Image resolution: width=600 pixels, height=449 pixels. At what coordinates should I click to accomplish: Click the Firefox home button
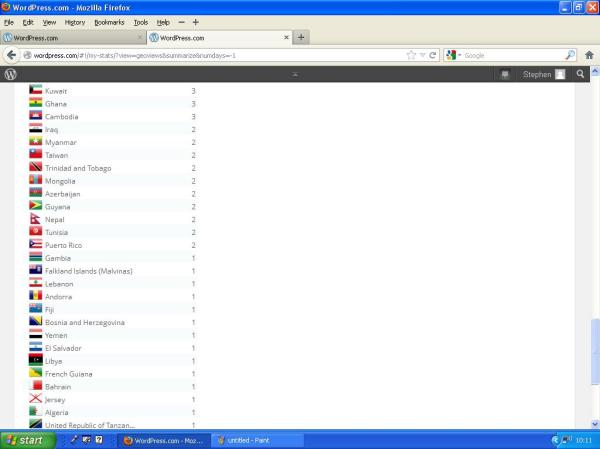tap(588, 55)
